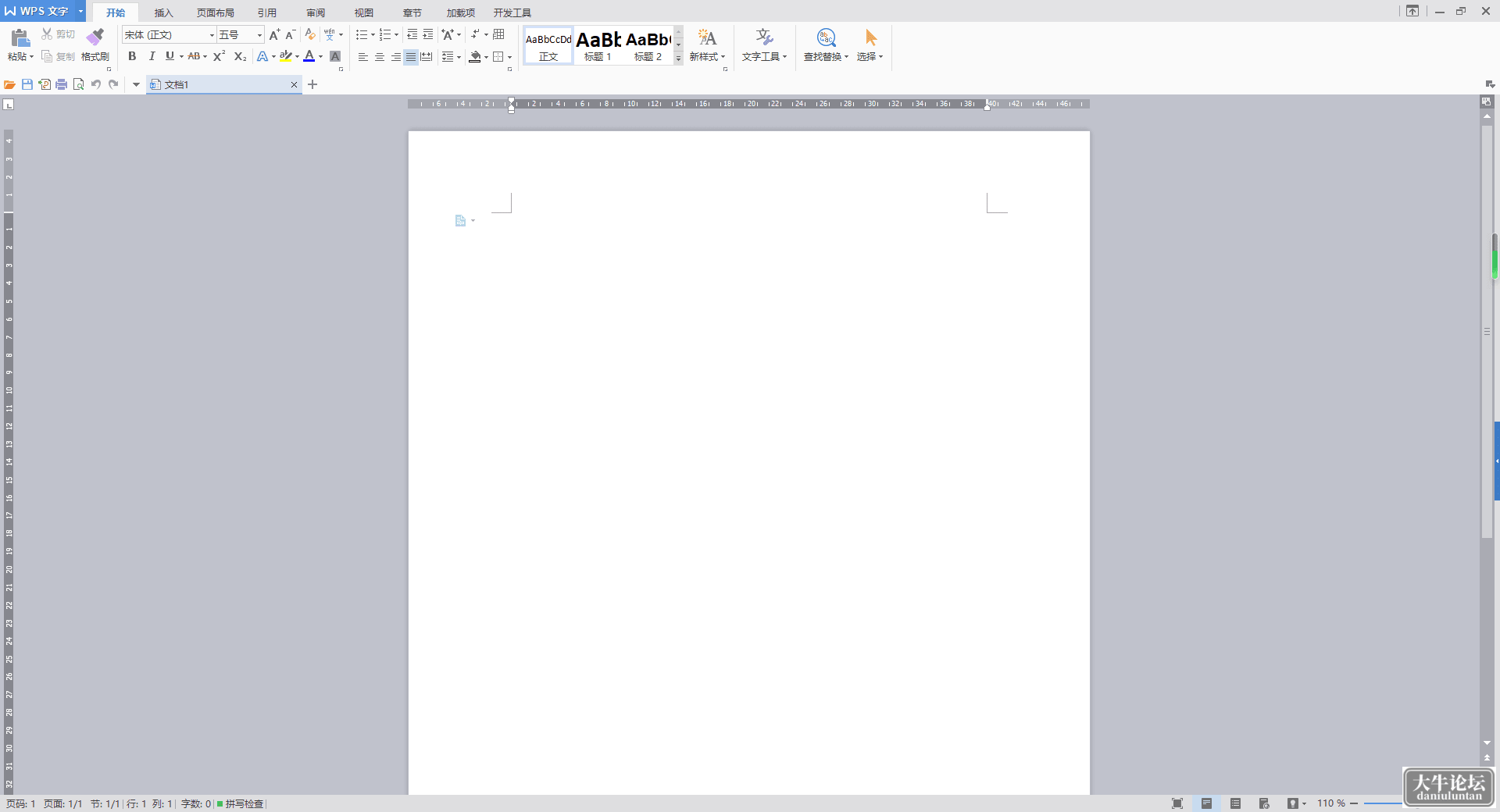Image resolution: width=1500 pixels, height=812 pixels.
Task: Expand the bullet list dropdown arrow
Action: click(373, 34)
